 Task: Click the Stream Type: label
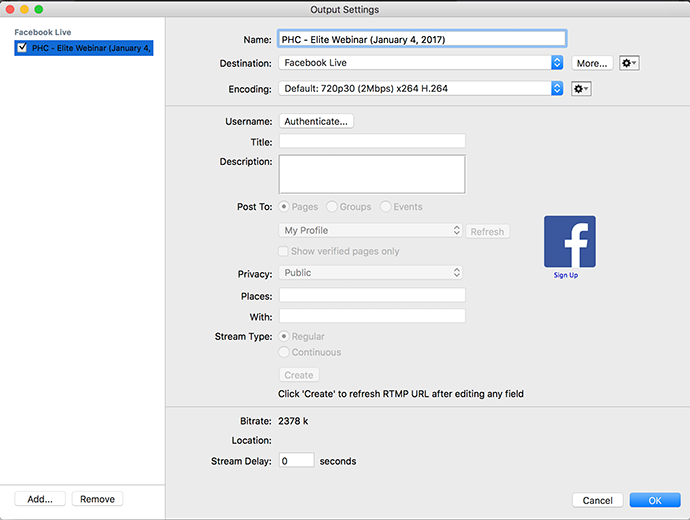coord(243,337)
